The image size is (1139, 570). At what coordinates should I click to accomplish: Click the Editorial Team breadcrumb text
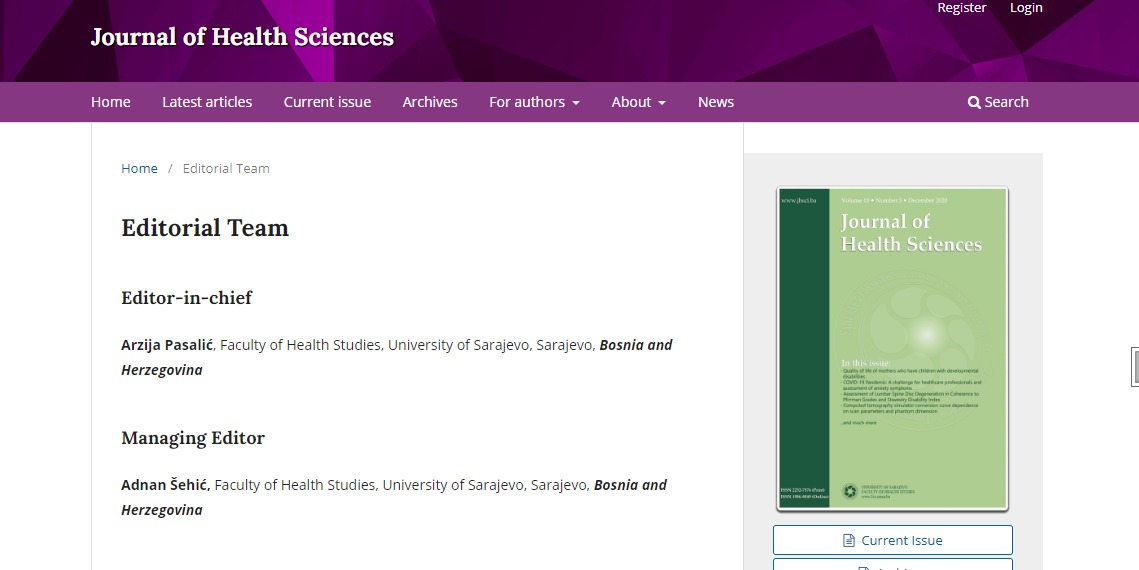226,168
